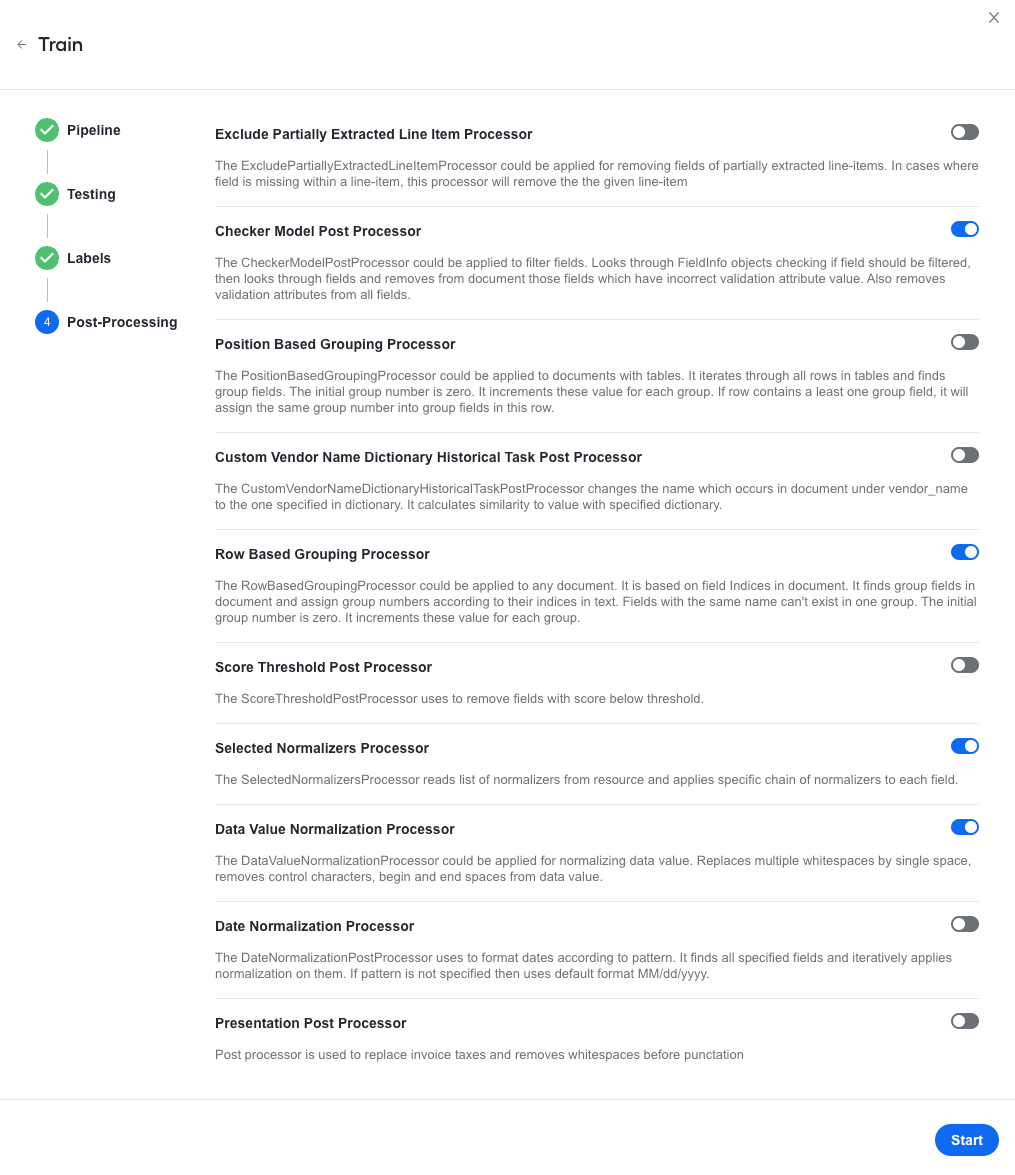
Task: Open the Testing step
Action: pos(91,194)
